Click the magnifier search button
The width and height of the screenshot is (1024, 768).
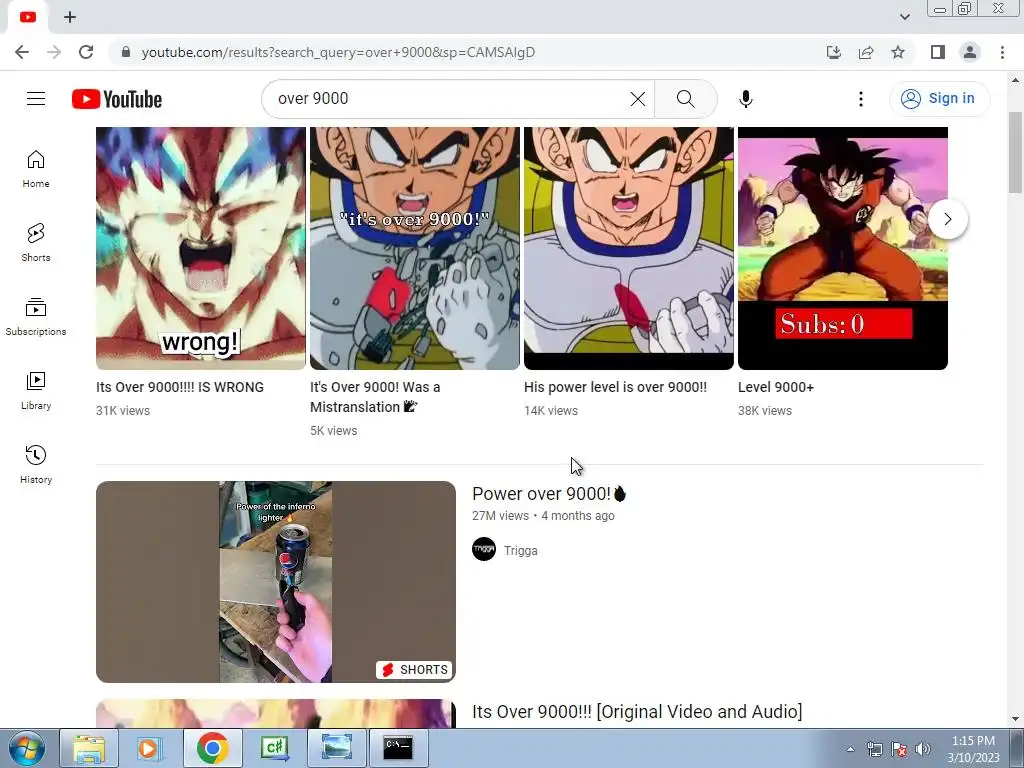coord(686,99)
